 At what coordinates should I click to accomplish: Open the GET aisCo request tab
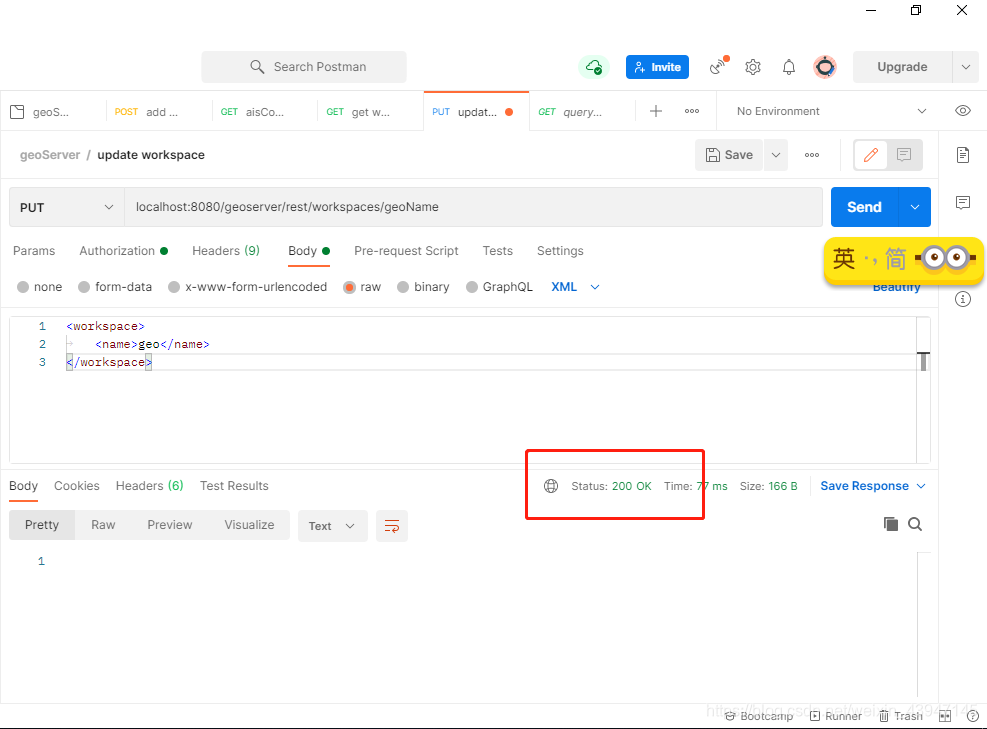pos(264,111)
